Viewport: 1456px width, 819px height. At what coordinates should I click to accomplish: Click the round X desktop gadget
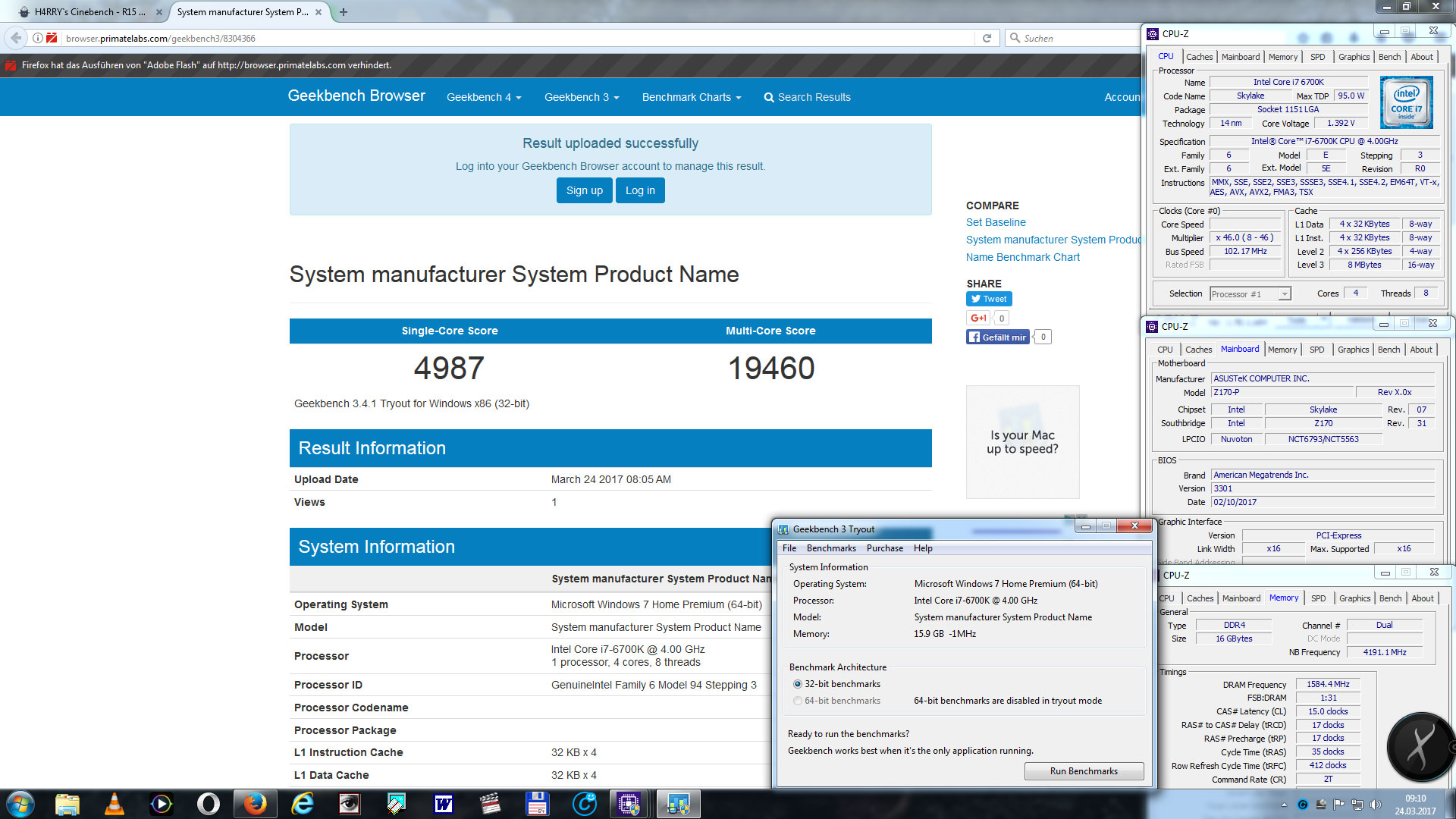click(x=1420, y=747)
